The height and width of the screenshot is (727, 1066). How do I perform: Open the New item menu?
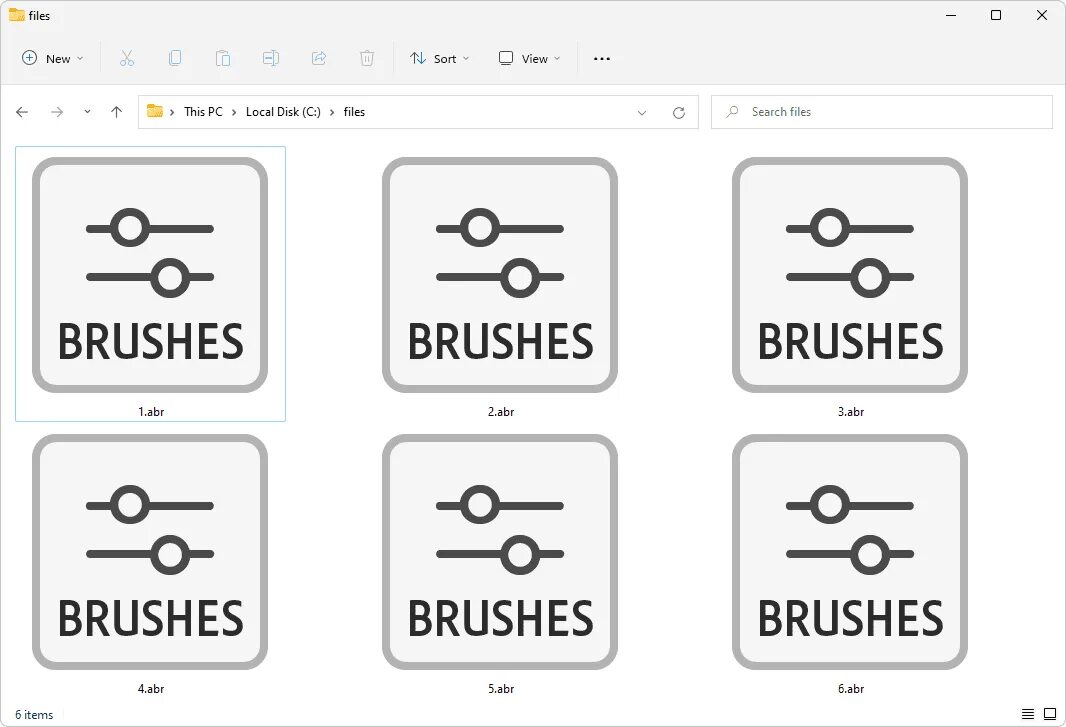[52, 58]
